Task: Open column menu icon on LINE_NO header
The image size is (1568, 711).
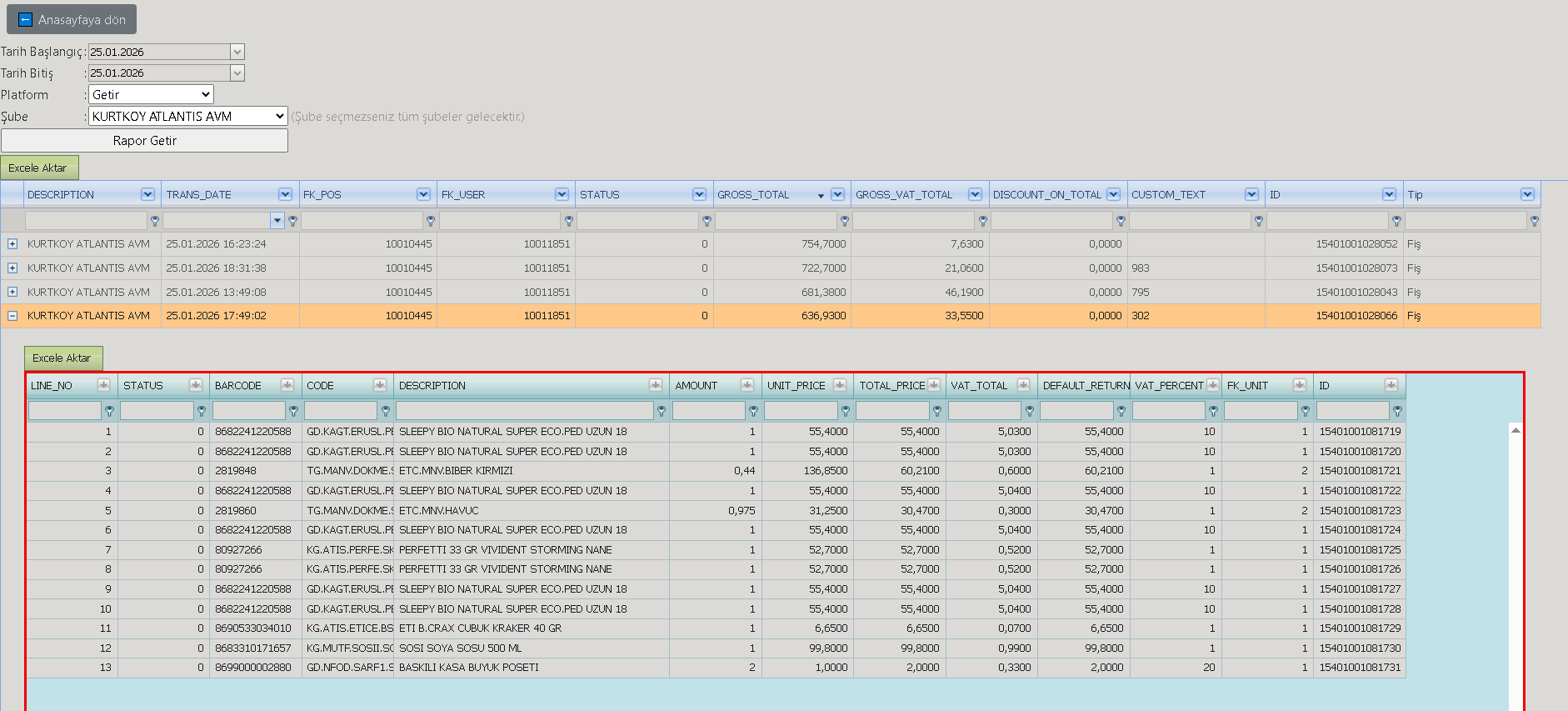Action: [x=103, y=385]
